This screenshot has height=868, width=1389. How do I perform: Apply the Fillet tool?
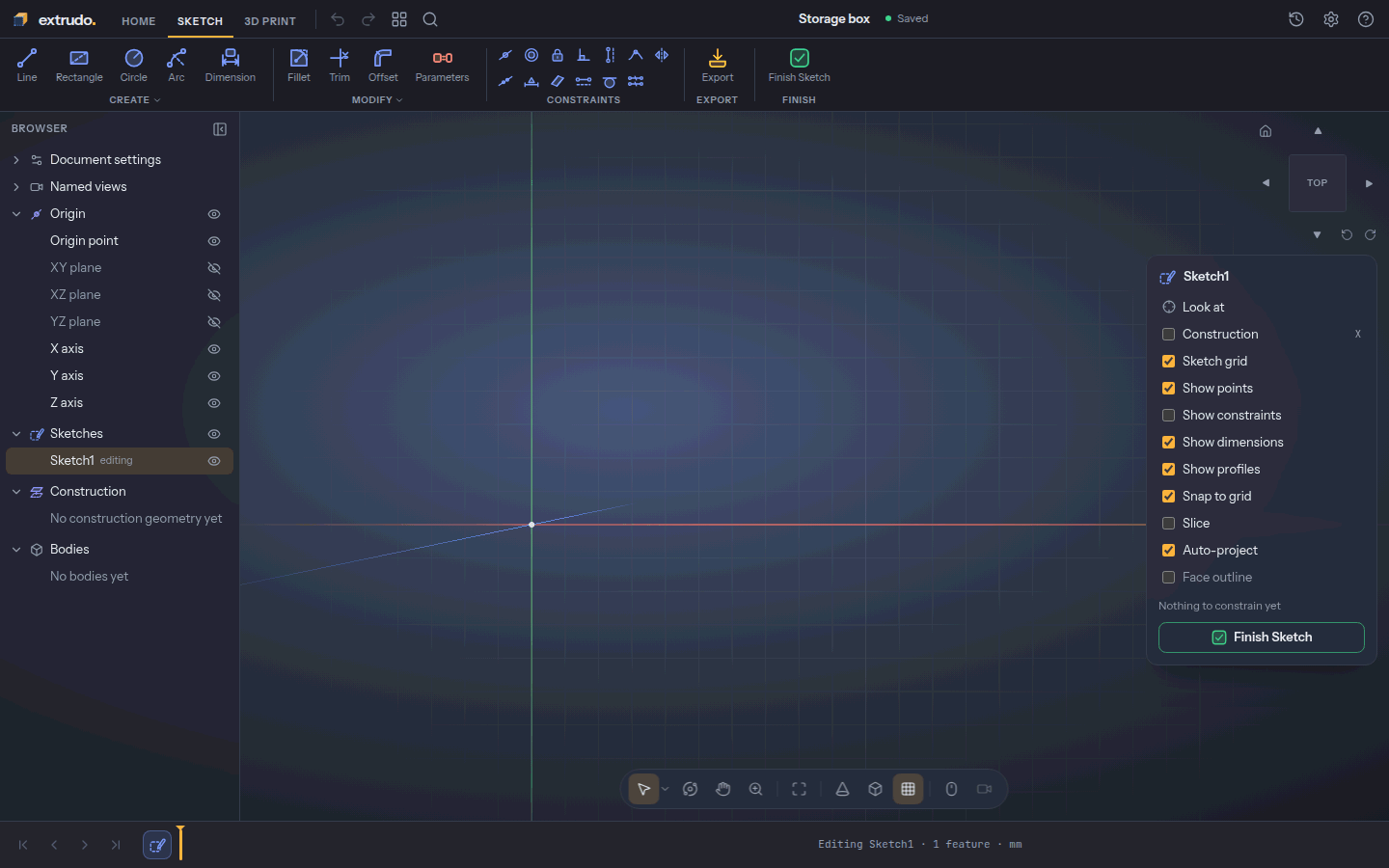(x=299, y=66)
